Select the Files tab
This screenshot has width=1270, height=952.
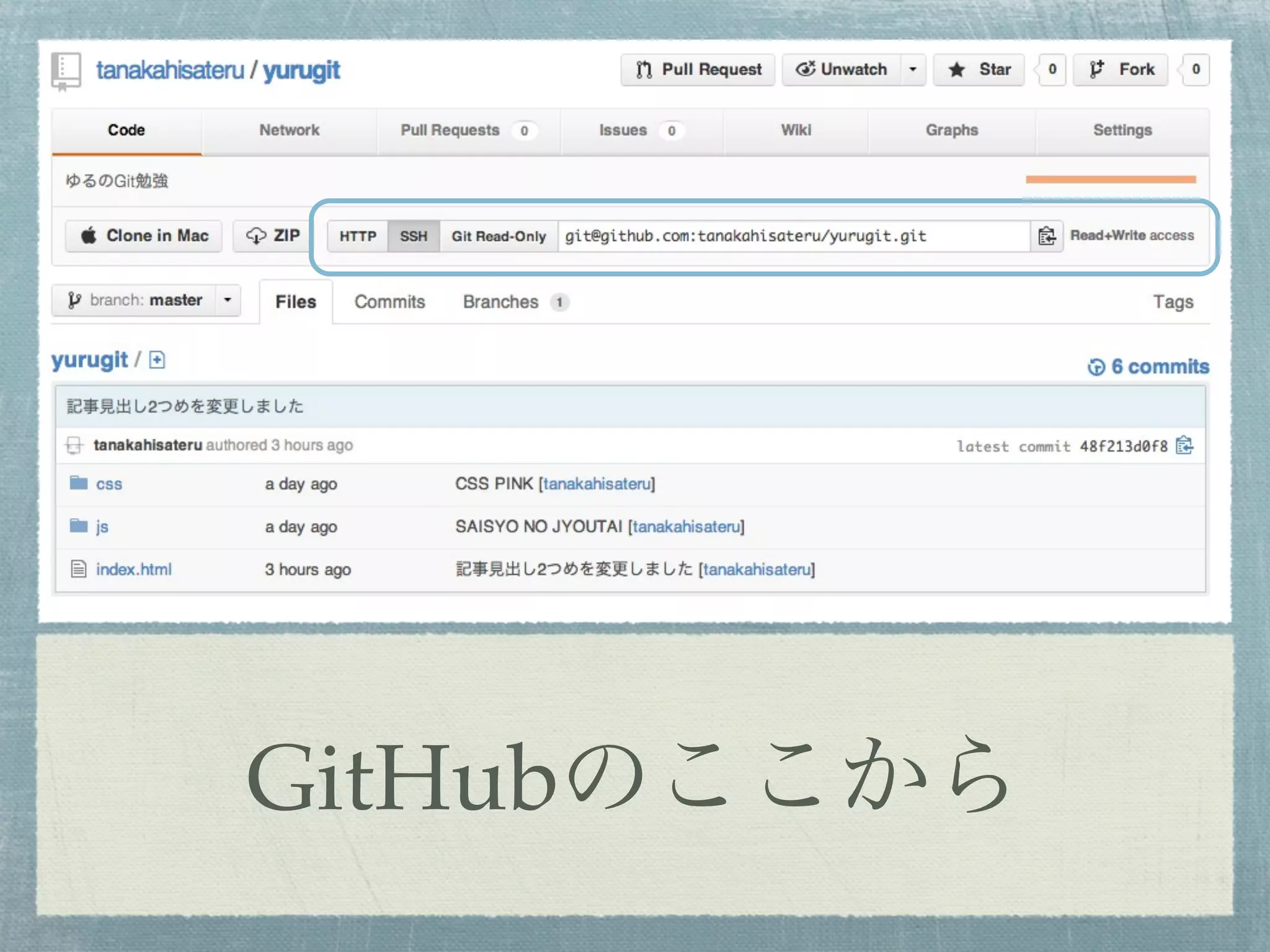(296, 302)
